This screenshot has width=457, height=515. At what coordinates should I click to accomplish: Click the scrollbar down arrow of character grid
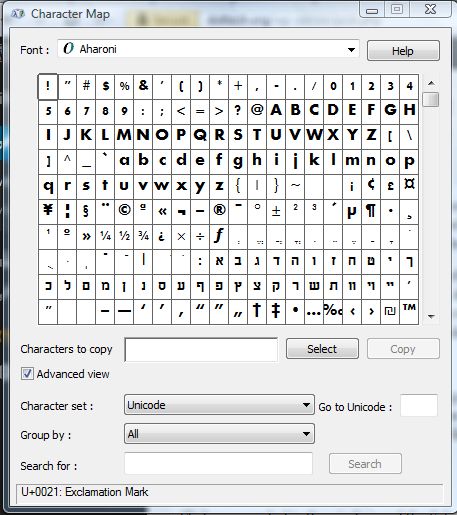click(x=431, y=316)
